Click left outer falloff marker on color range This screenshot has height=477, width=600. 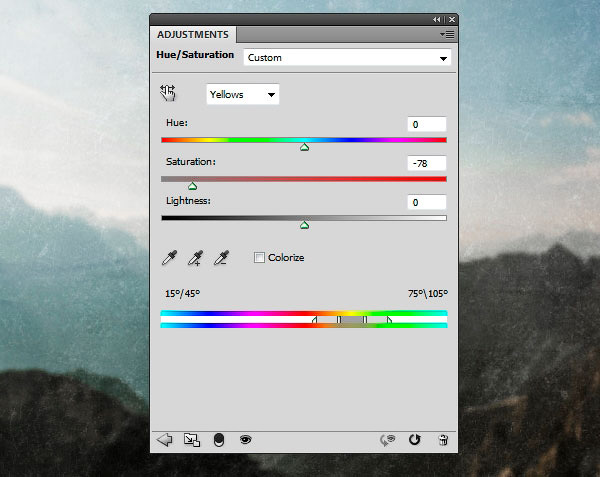click(315, 319)
